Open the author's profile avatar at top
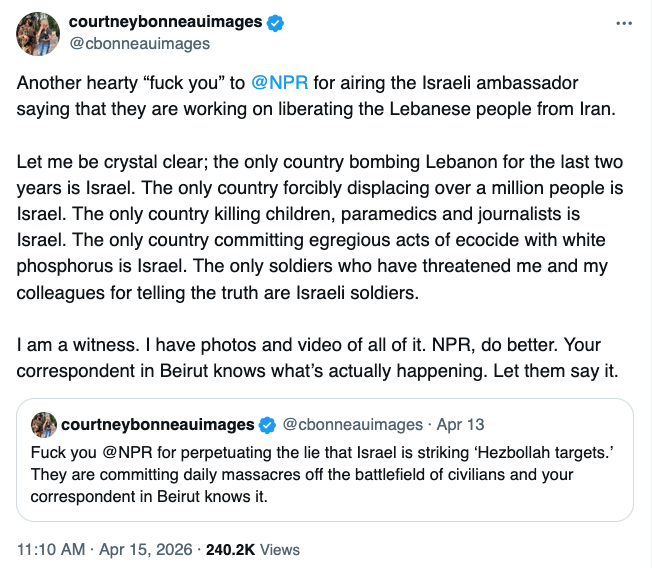Image resolution: width=652 pixels, height=568 pixels. [x=35, y=33]
